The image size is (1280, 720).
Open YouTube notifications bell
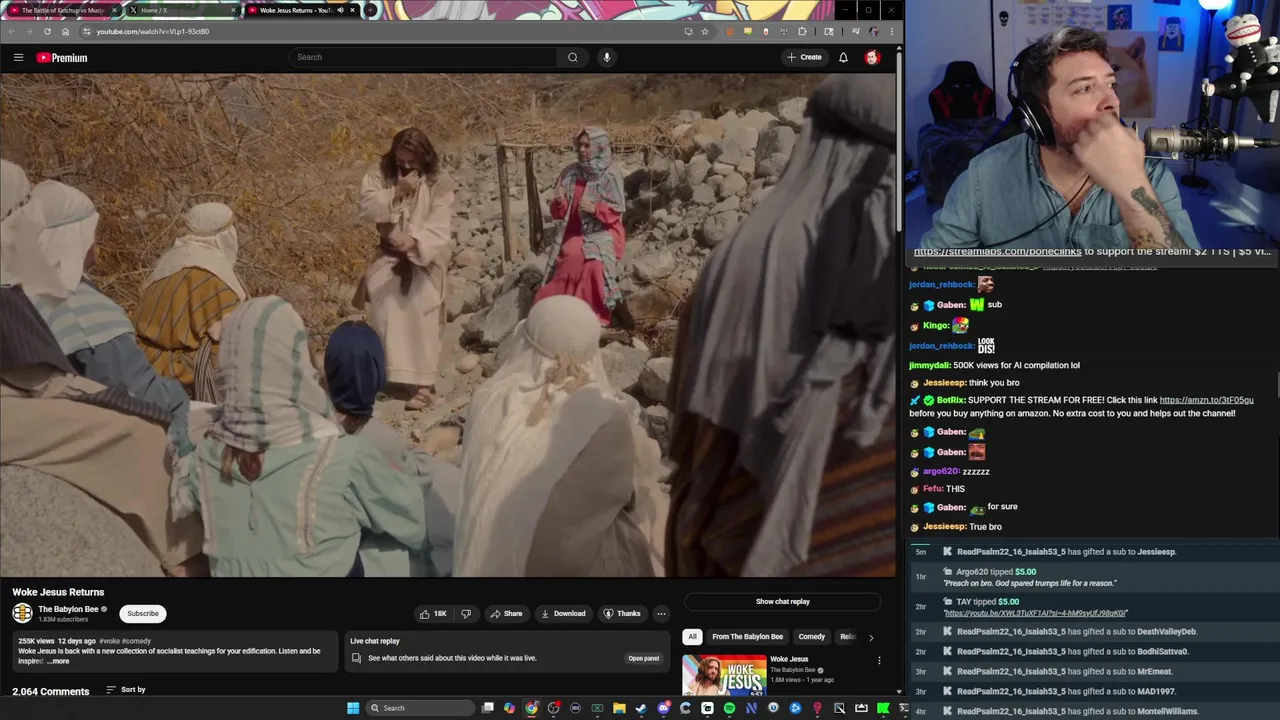click(843, 57)
